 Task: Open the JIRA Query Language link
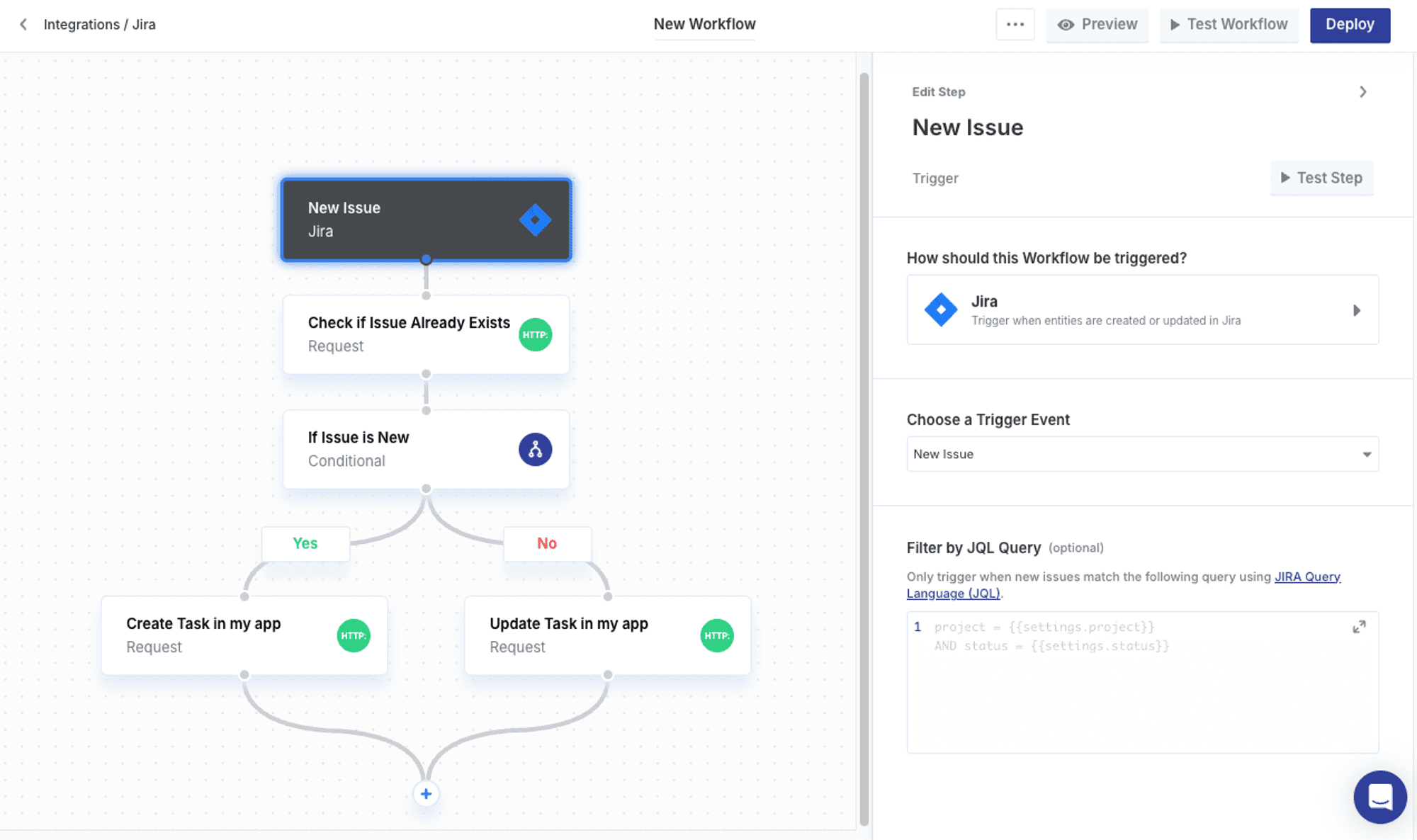pos(1306,577)
